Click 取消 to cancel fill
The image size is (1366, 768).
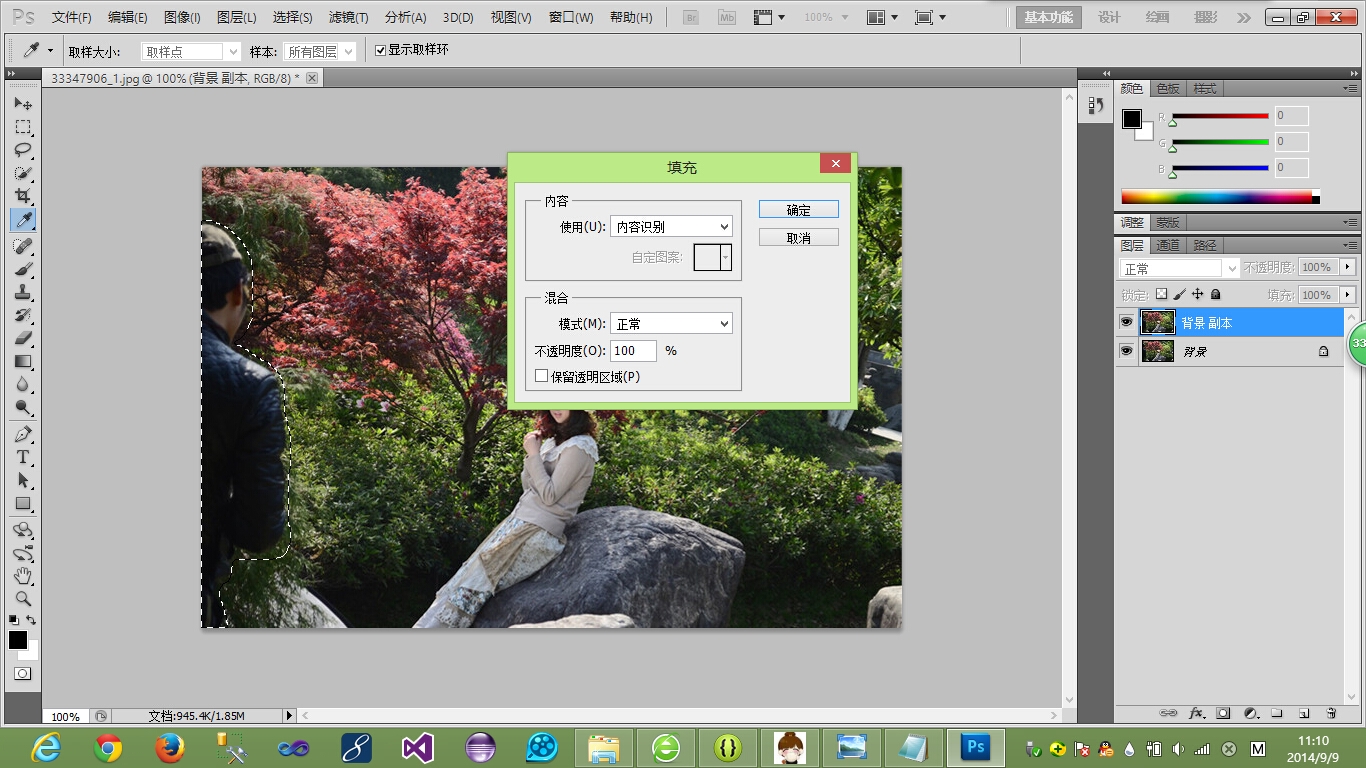tap(798, 238)
